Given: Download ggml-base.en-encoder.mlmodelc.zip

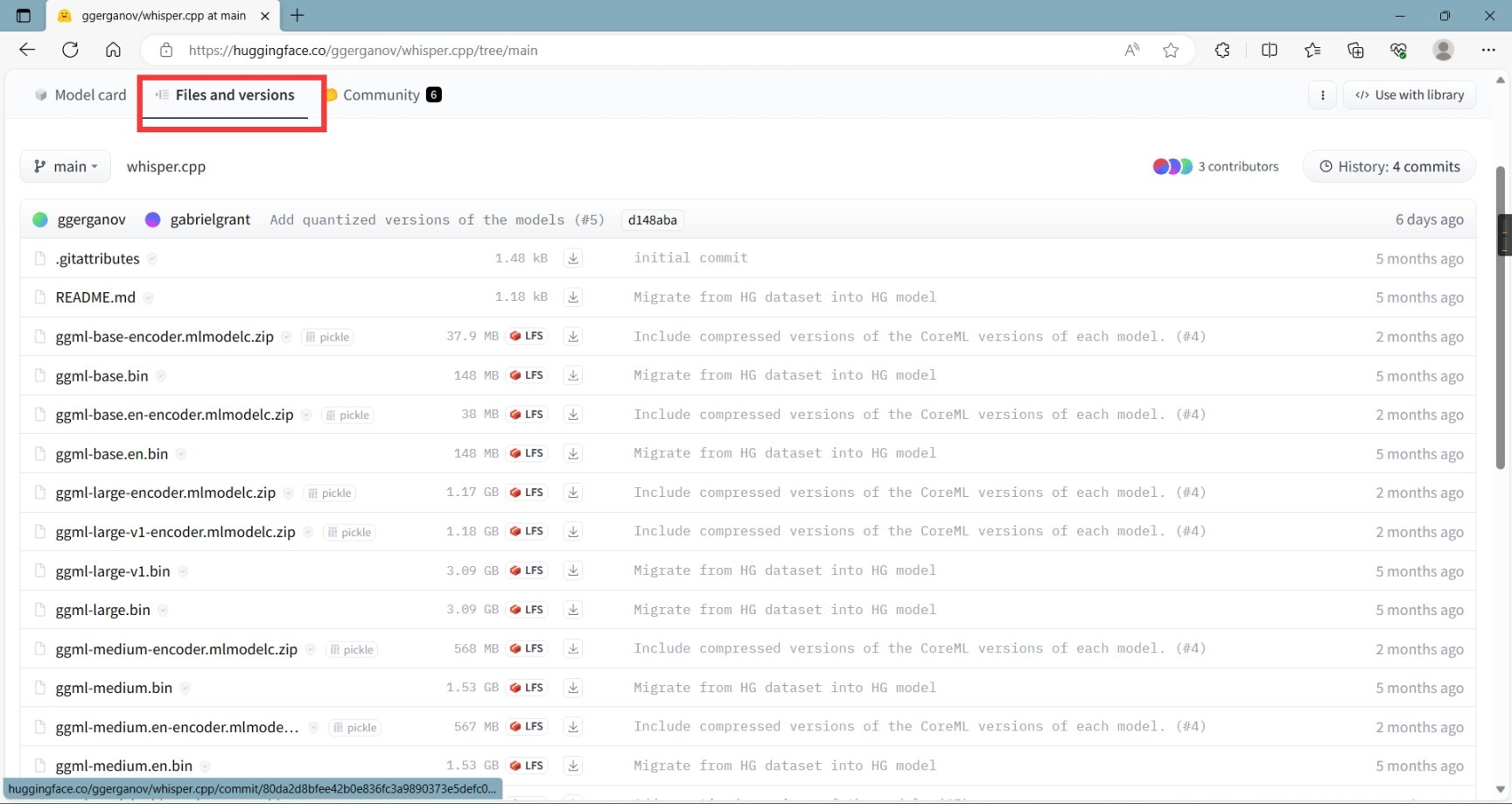Looking at the screenshot, I should tap(573, 415).
